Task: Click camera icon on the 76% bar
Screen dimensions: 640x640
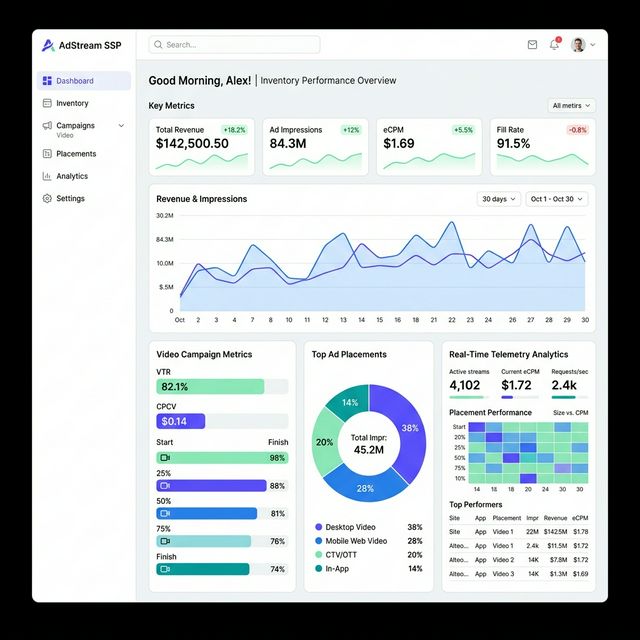Action: click(x=165, y=541)
